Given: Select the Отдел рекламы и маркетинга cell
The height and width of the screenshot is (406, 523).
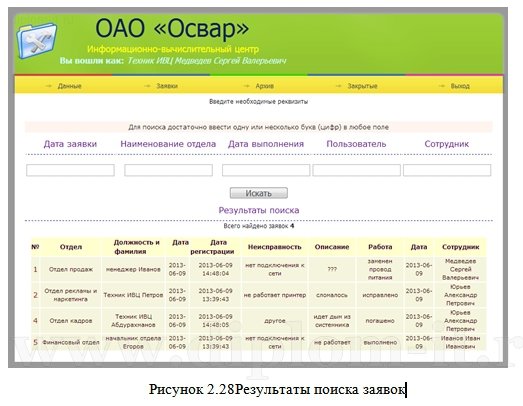Looking at the screenshot, I should 71,295.
